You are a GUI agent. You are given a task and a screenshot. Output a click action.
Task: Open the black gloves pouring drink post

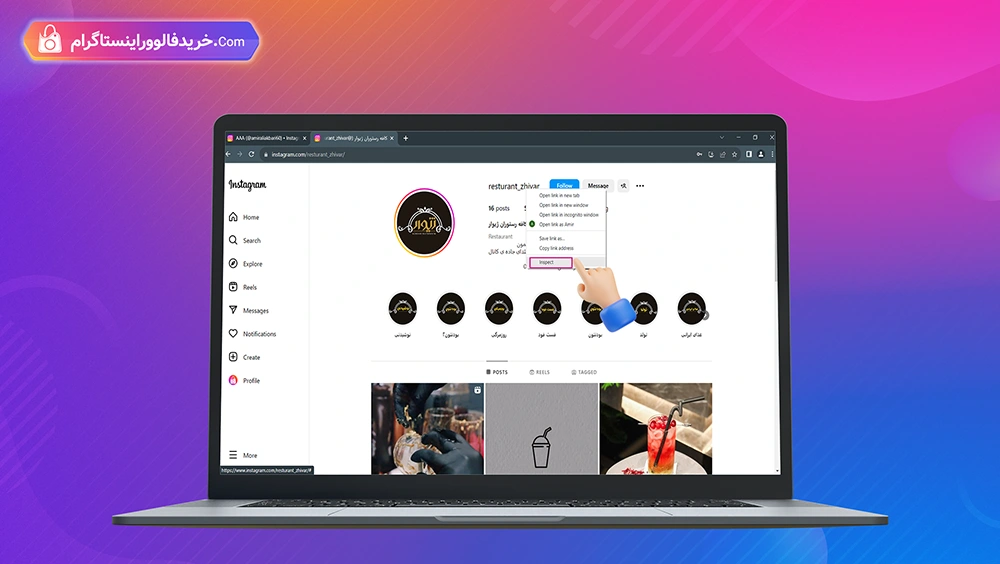coord(427,429)
